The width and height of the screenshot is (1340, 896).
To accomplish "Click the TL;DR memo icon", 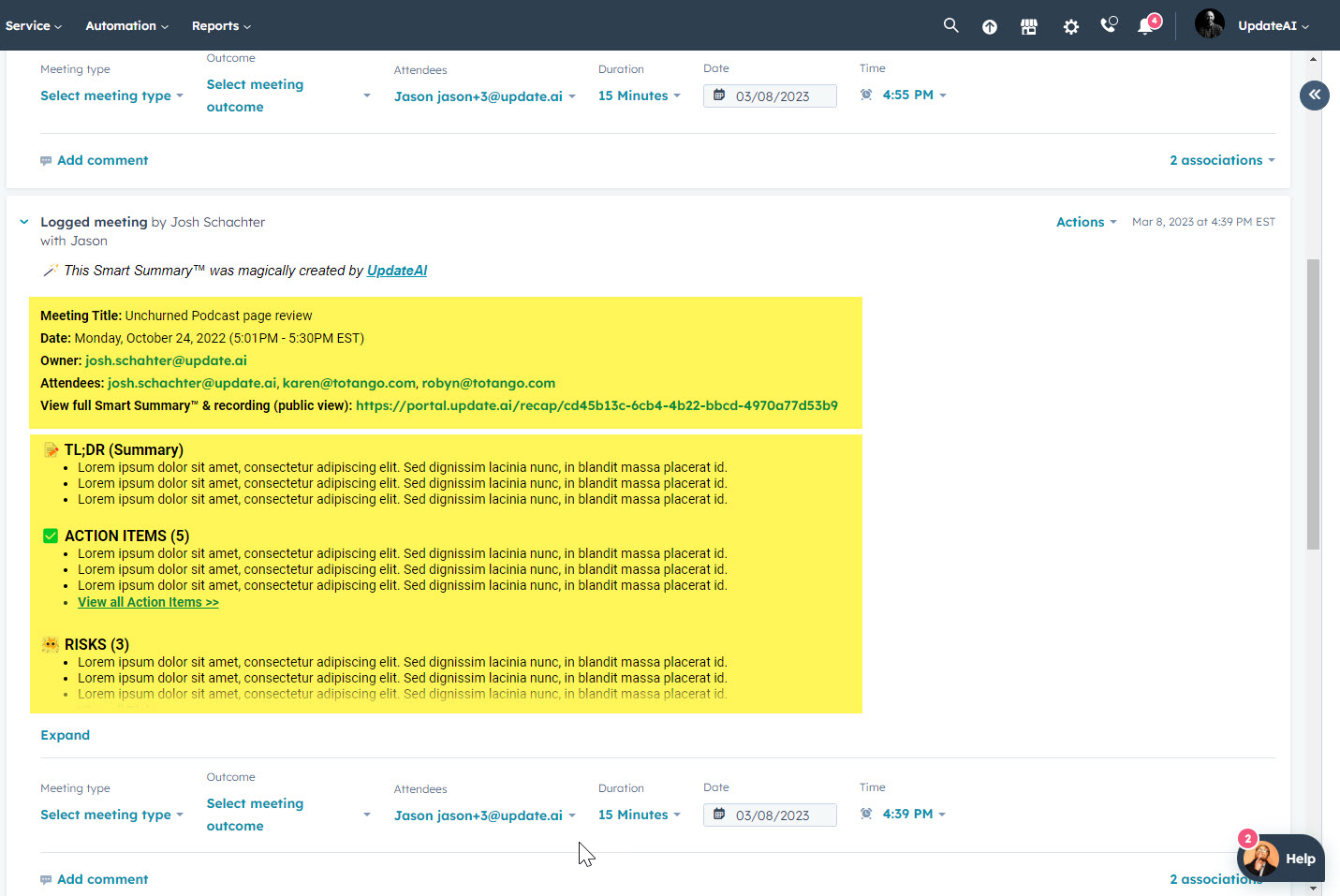I will (52, 450).
